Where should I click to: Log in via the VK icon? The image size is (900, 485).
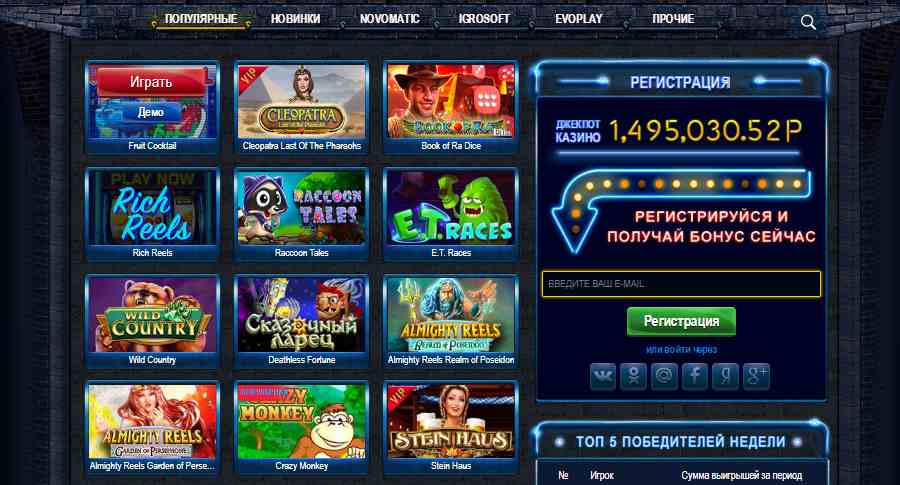[603, 377]
